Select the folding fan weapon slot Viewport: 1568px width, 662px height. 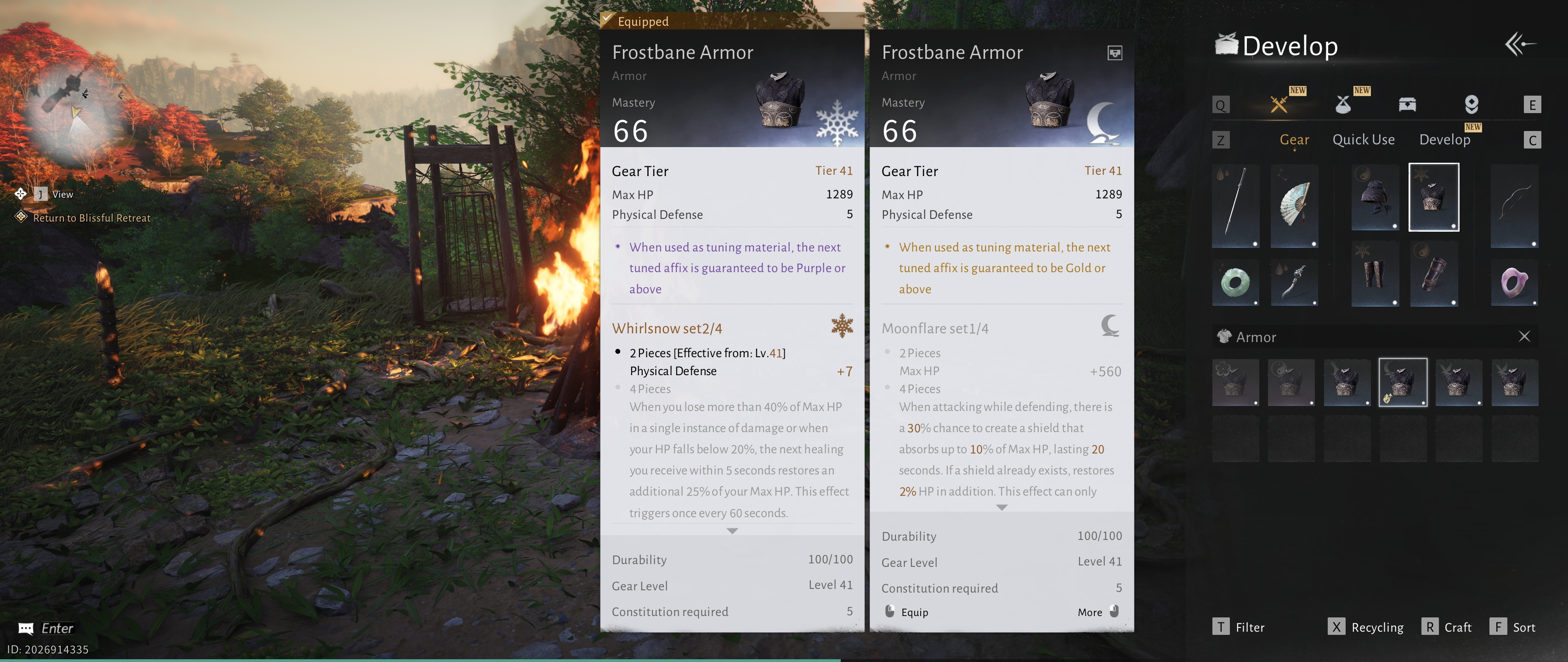[1294, 205]
